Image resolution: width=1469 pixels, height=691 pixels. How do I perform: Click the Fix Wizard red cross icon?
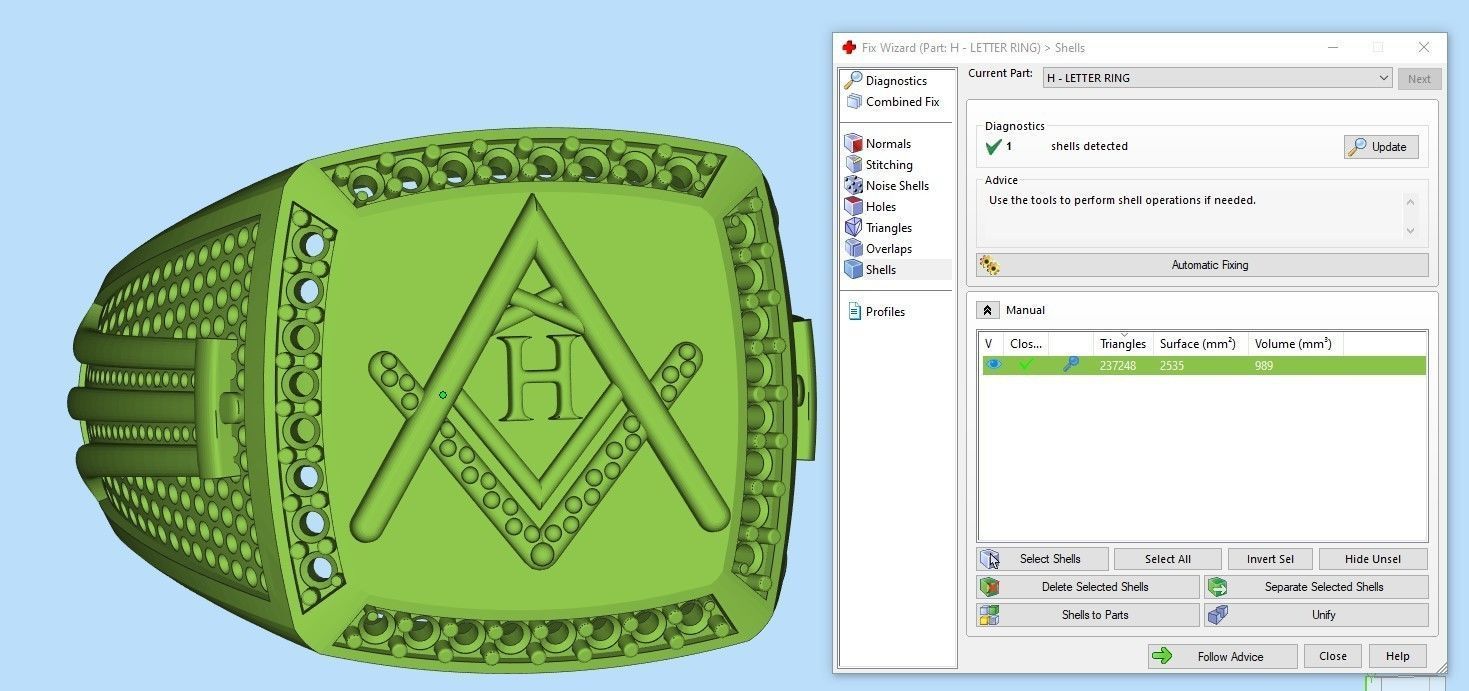click(849, 47)
